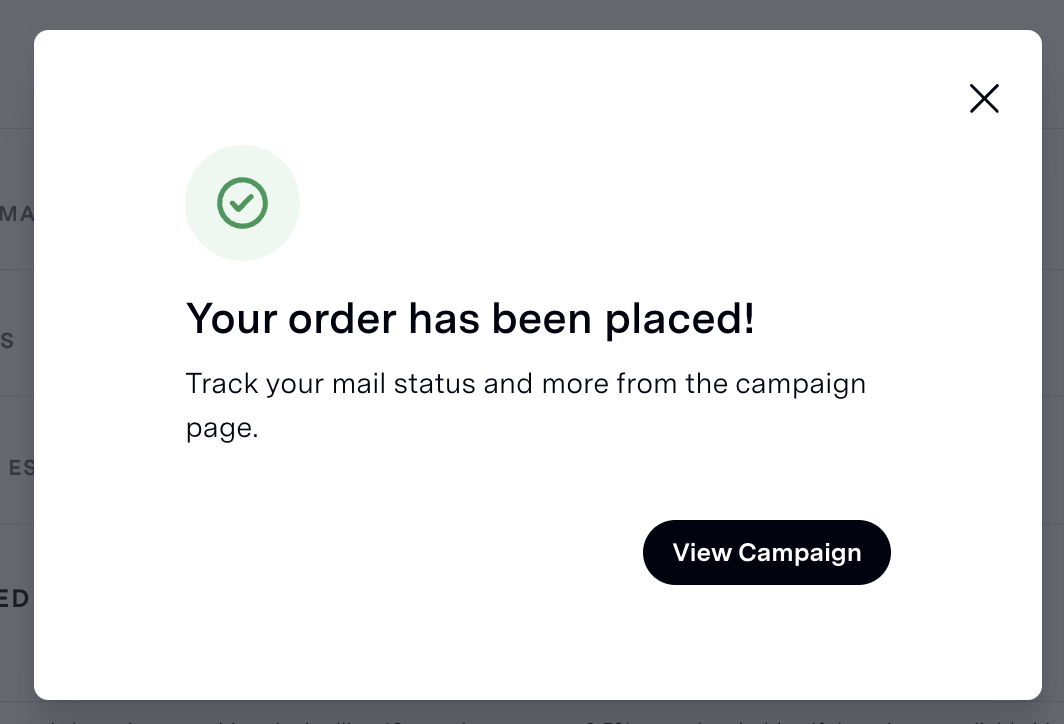Click the 'Track your mail status' description text

(526, 405)
